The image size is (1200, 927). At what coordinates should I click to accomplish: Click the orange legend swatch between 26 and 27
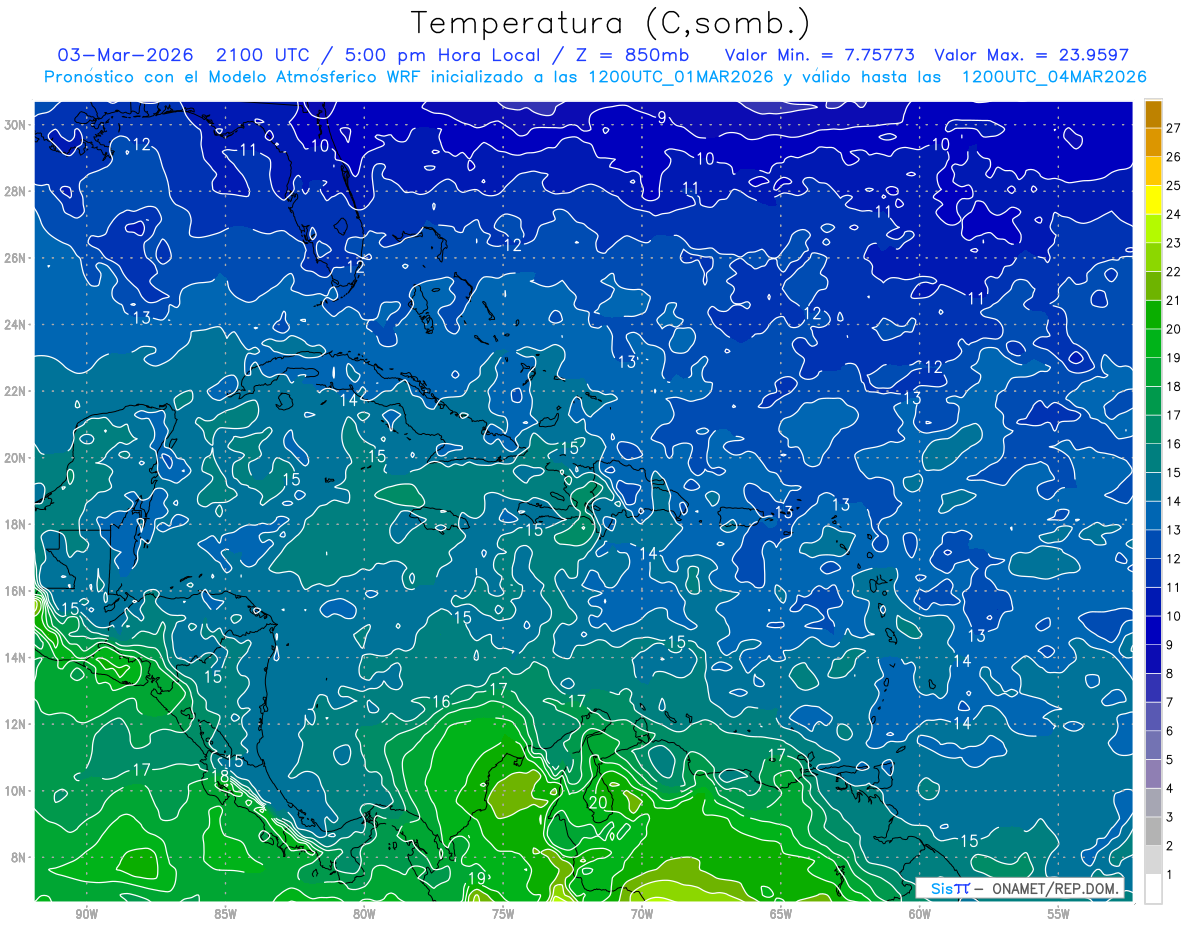[1153, 142]
